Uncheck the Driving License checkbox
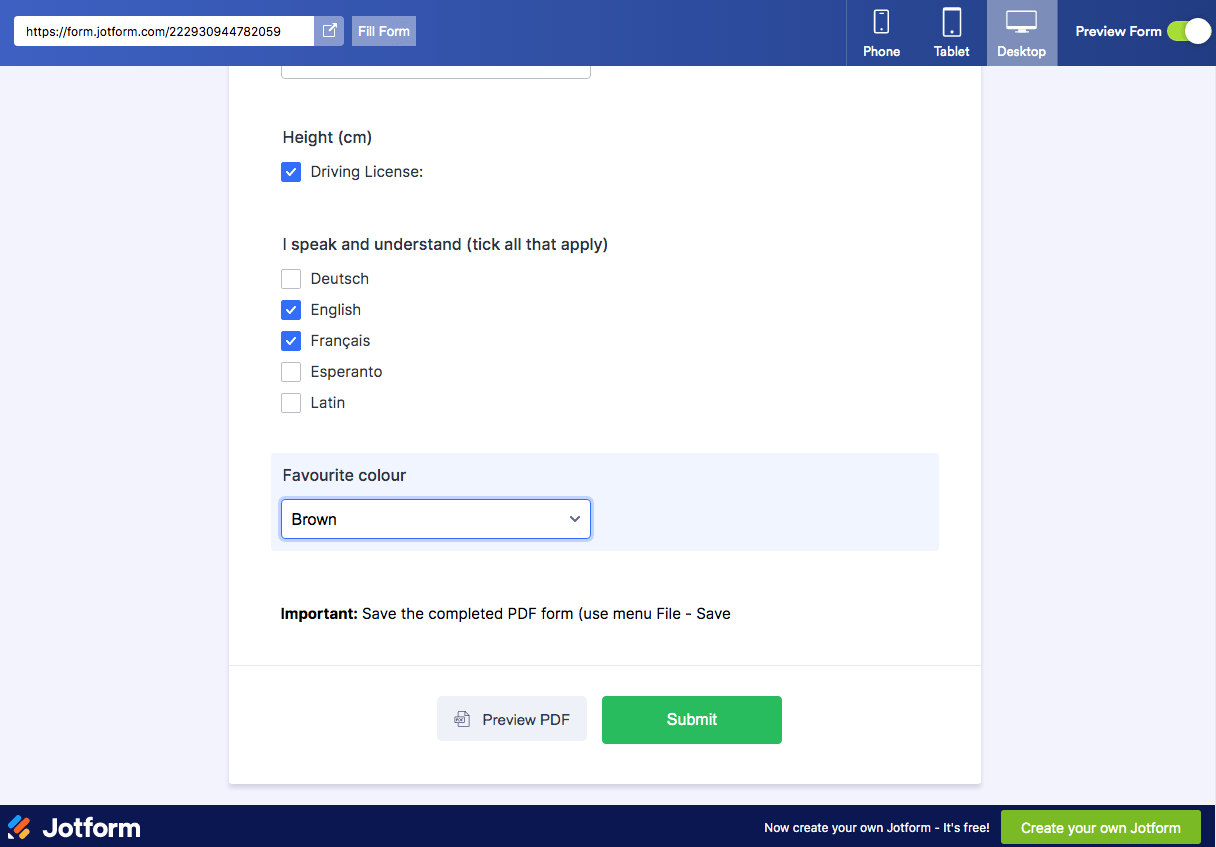Viewport: 1216px width, 847px height. coord(291,172)
